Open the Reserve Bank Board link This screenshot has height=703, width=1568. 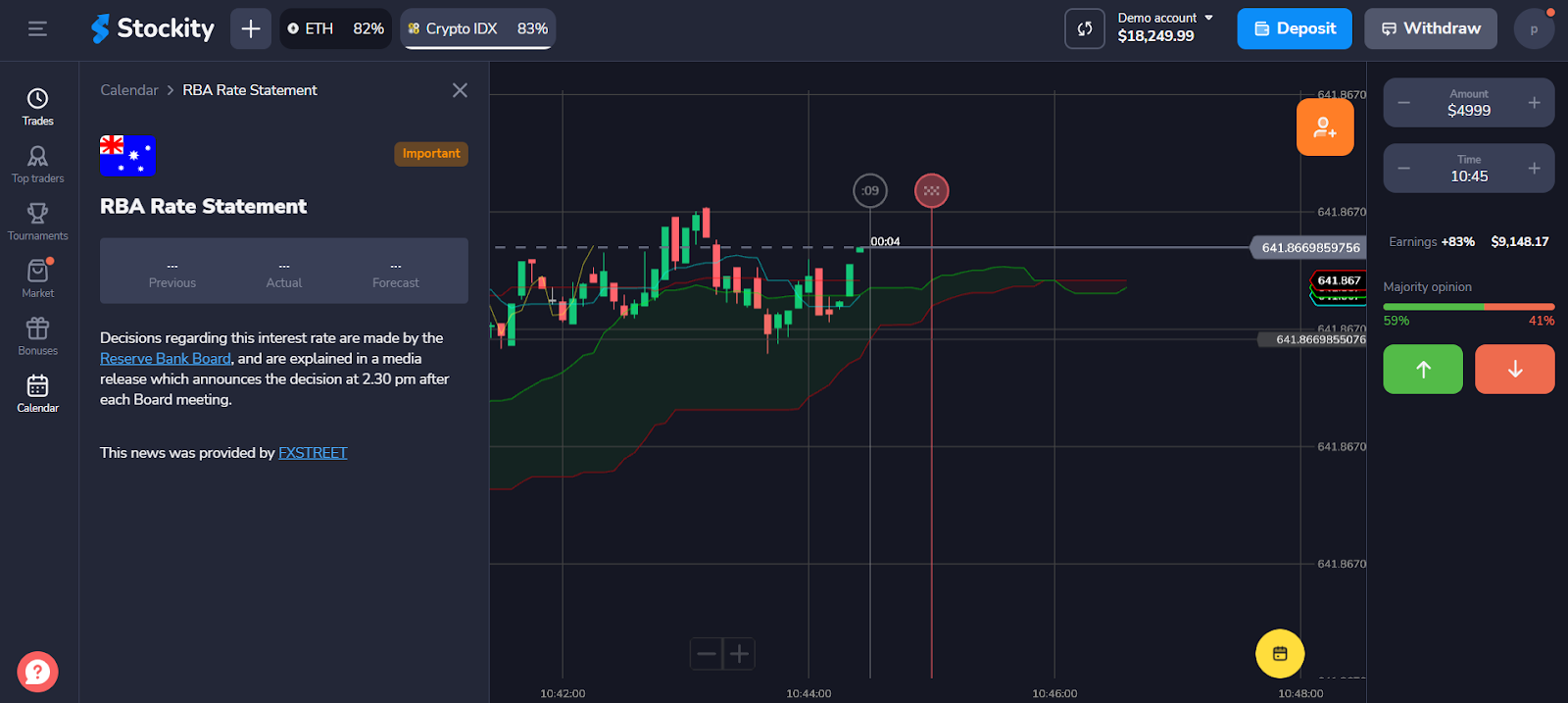165,359
